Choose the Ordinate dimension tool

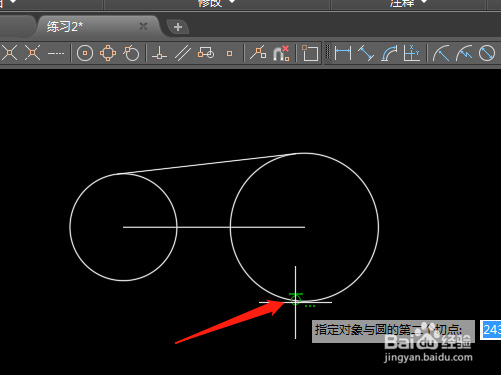[x=412, y=53]
